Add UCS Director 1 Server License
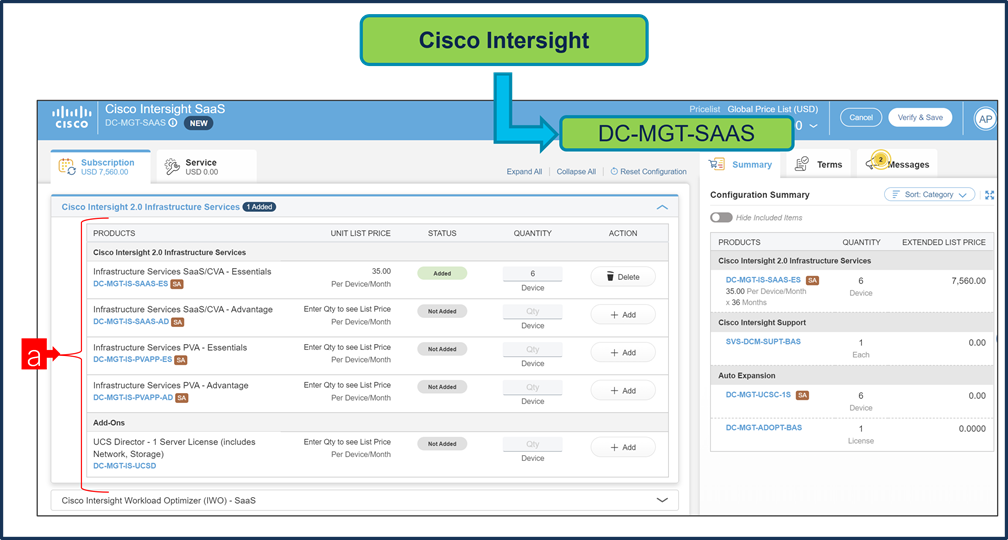The image size is (1008, 540). point(623,447)
